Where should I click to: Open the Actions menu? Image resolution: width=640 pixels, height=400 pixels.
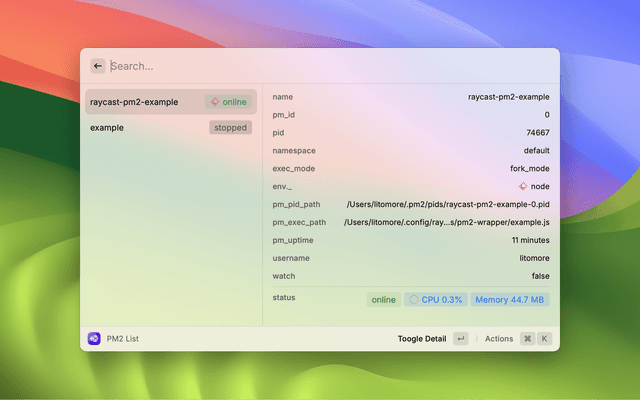498,339
